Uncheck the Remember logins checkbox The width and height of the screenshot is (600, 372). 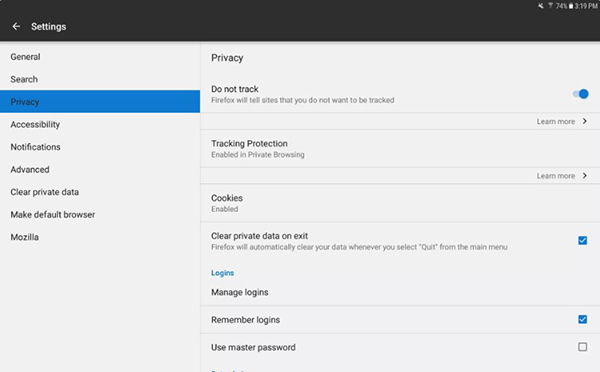click(582, 319)
